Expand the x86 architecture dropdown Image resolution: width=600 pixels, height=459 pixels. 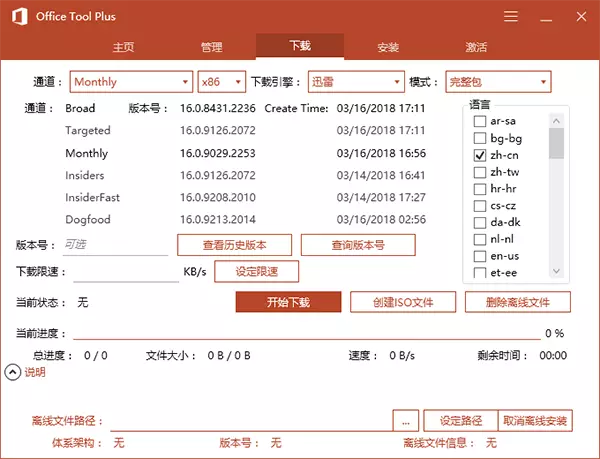222,82
